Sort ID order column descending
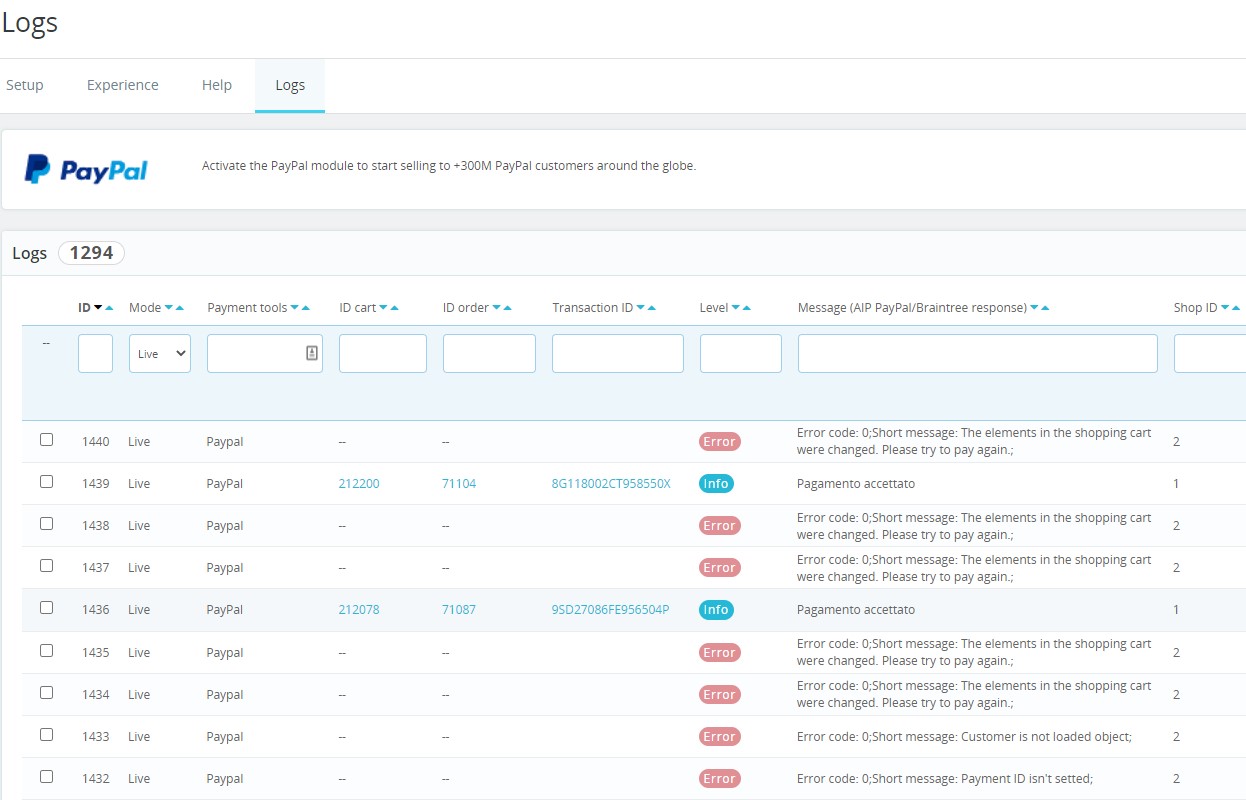 pyautogui.click(x=496, y=308)
